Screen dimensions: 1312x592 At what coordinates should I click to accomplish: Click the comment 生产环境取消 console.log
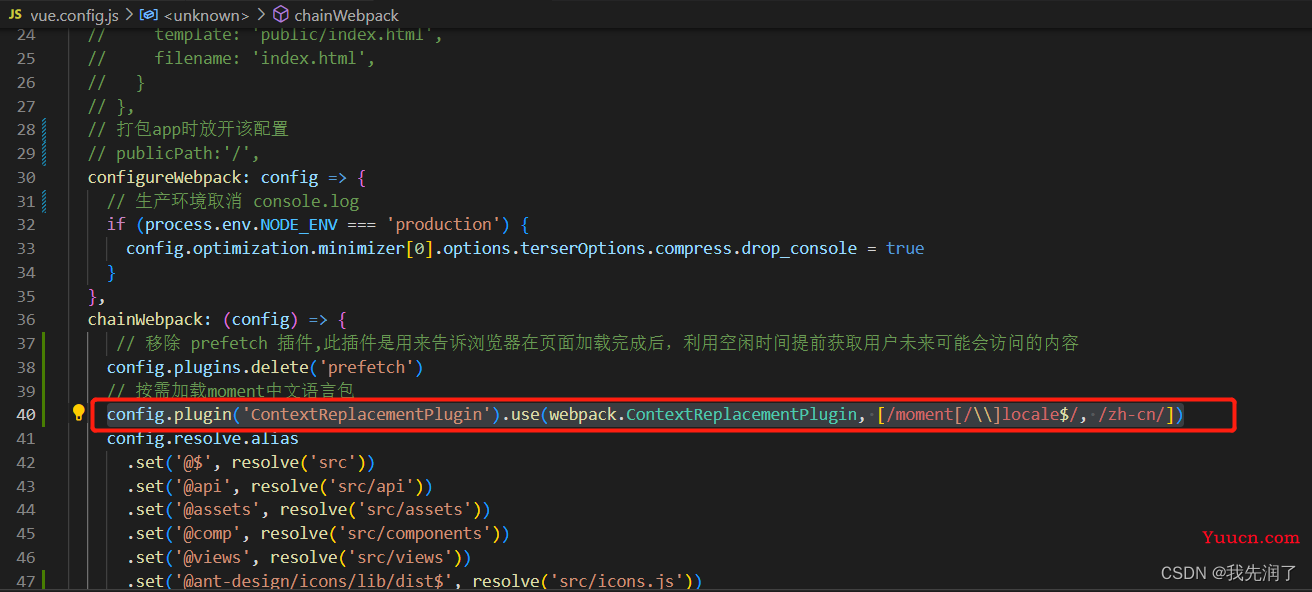coord(233,201)
